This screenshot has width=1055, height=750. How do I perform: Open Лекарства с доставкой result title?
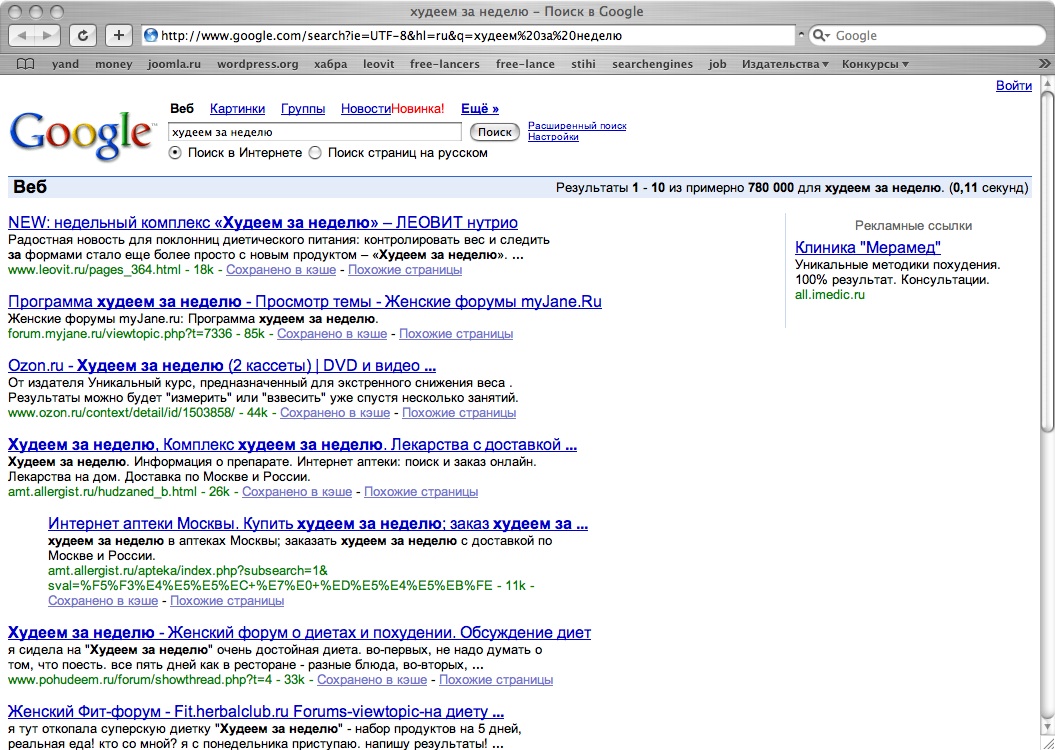(293, 445)
